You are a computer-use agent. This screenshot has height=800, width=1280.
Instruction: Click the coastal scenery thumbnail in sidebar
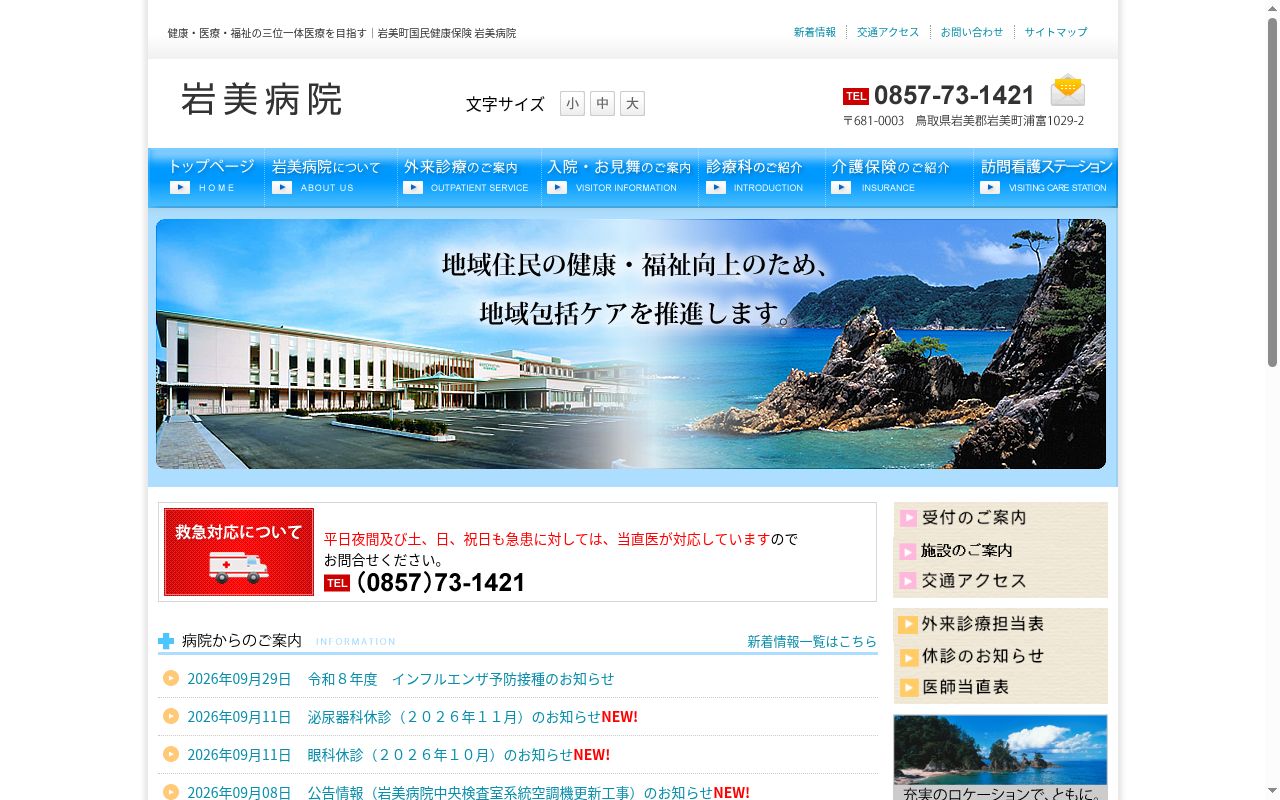click(x=1000, y=757)
